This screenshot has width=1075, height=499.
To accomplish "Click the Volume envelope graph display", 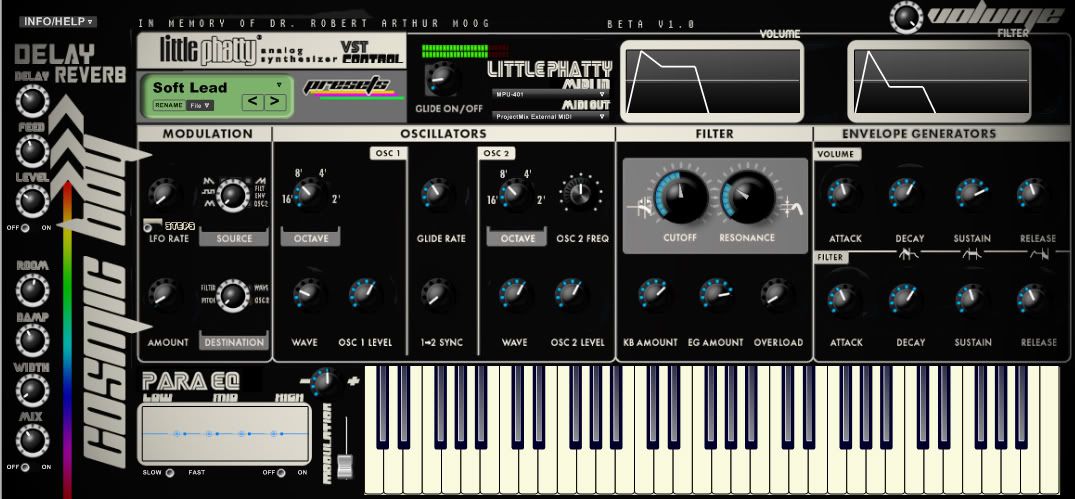I will 712,81.
